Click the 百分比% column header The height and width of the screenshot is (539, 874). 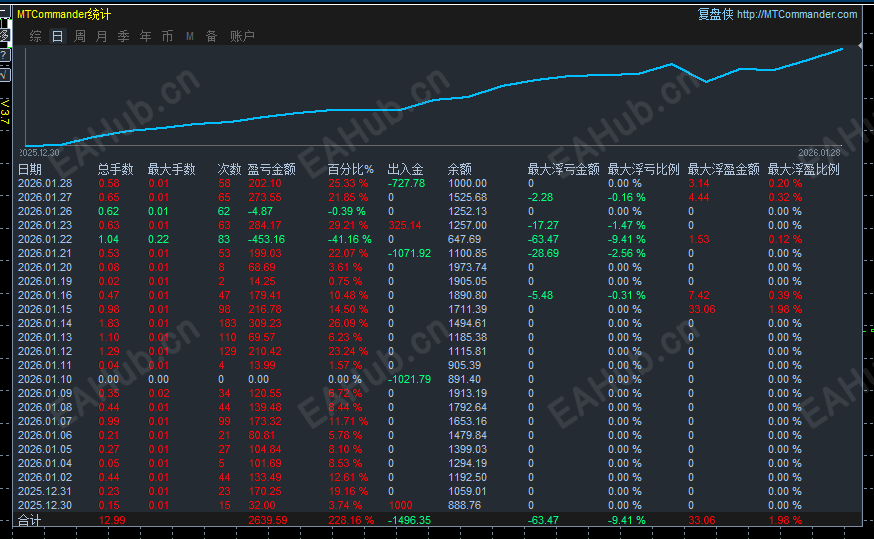click(351, 169)
